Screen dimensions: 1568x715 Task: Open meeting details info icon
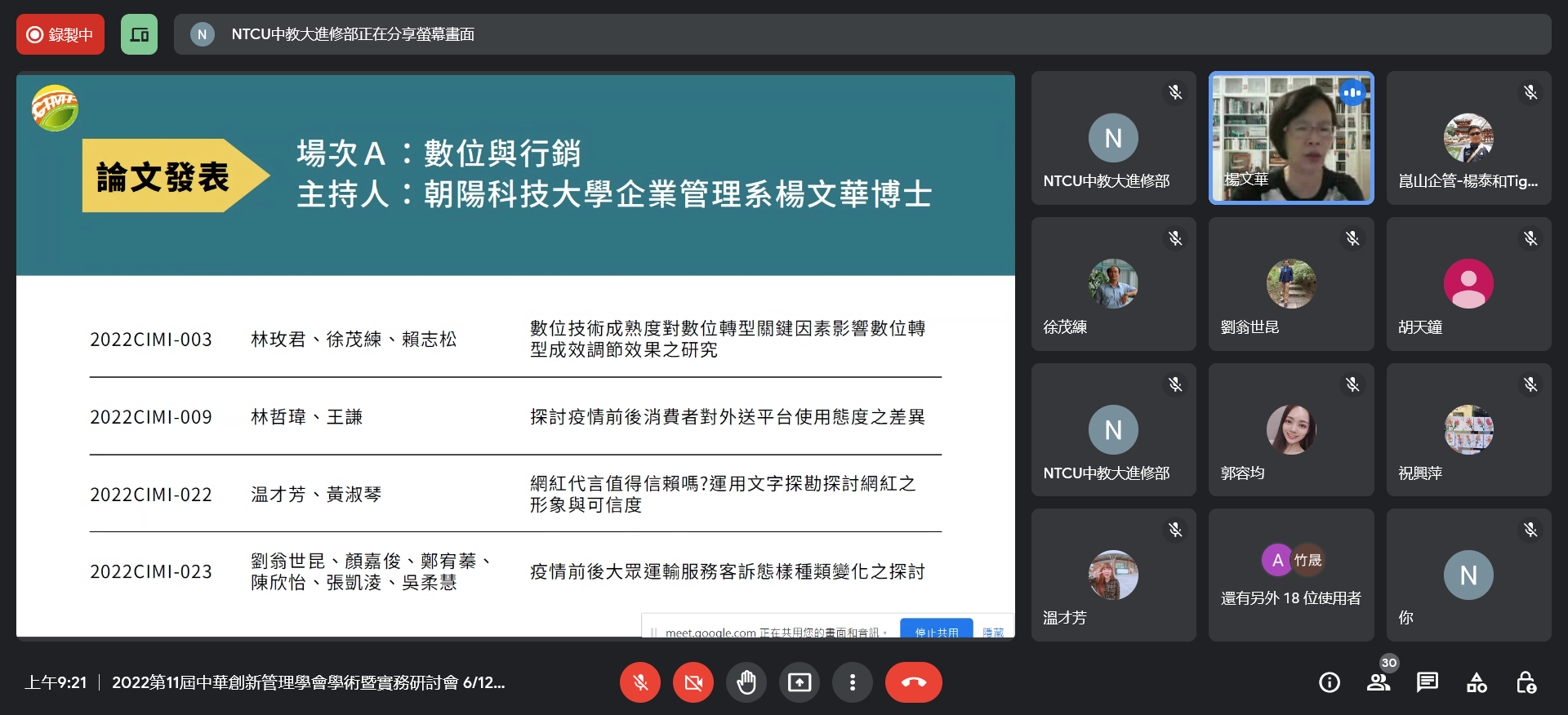(1329, 682)
